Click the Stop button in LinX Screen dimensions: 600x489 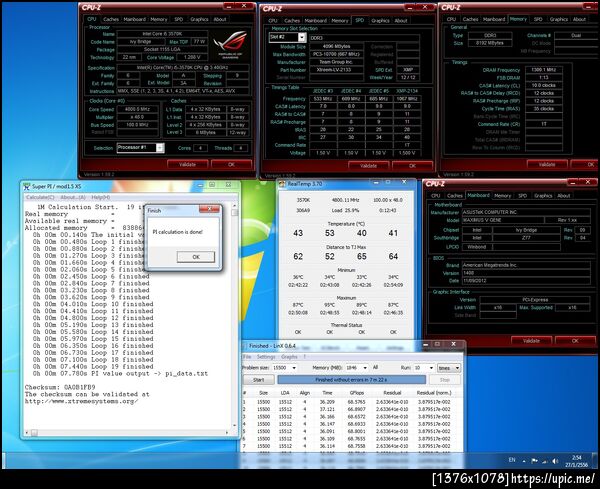(445, 380)
